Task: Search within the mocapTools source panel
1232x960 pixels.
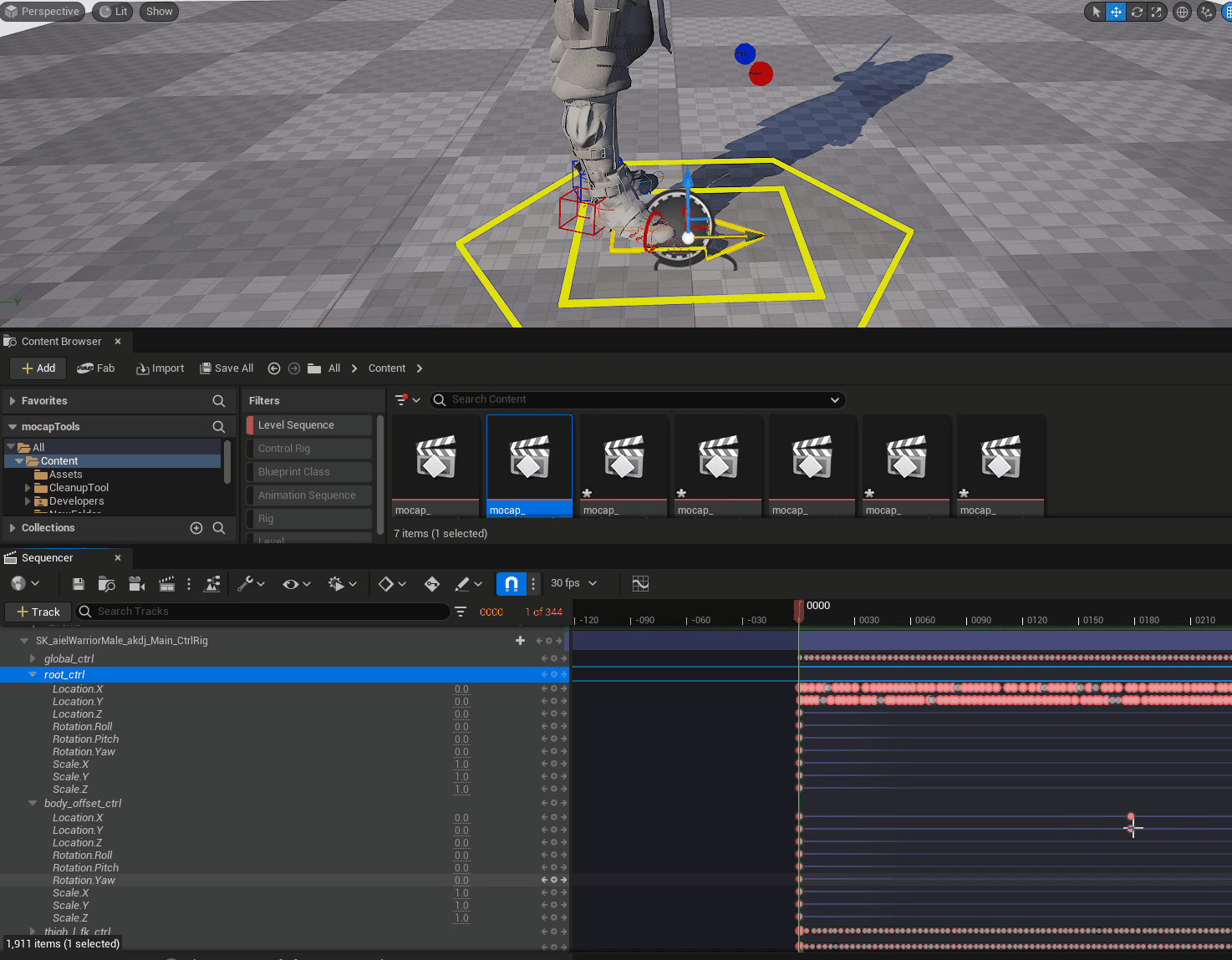Action: (219, 427)
